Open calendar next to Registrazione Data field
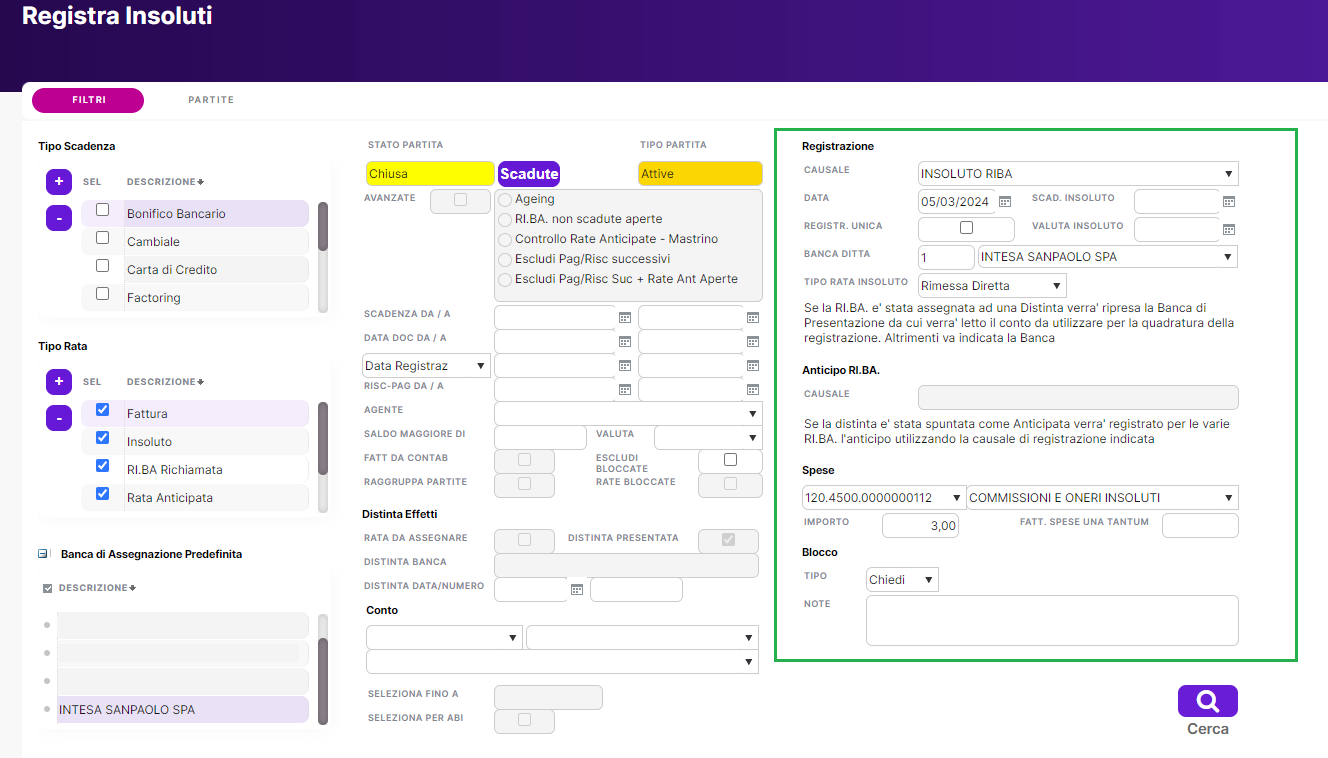 pyautogui.click(x=1005, y=202)
